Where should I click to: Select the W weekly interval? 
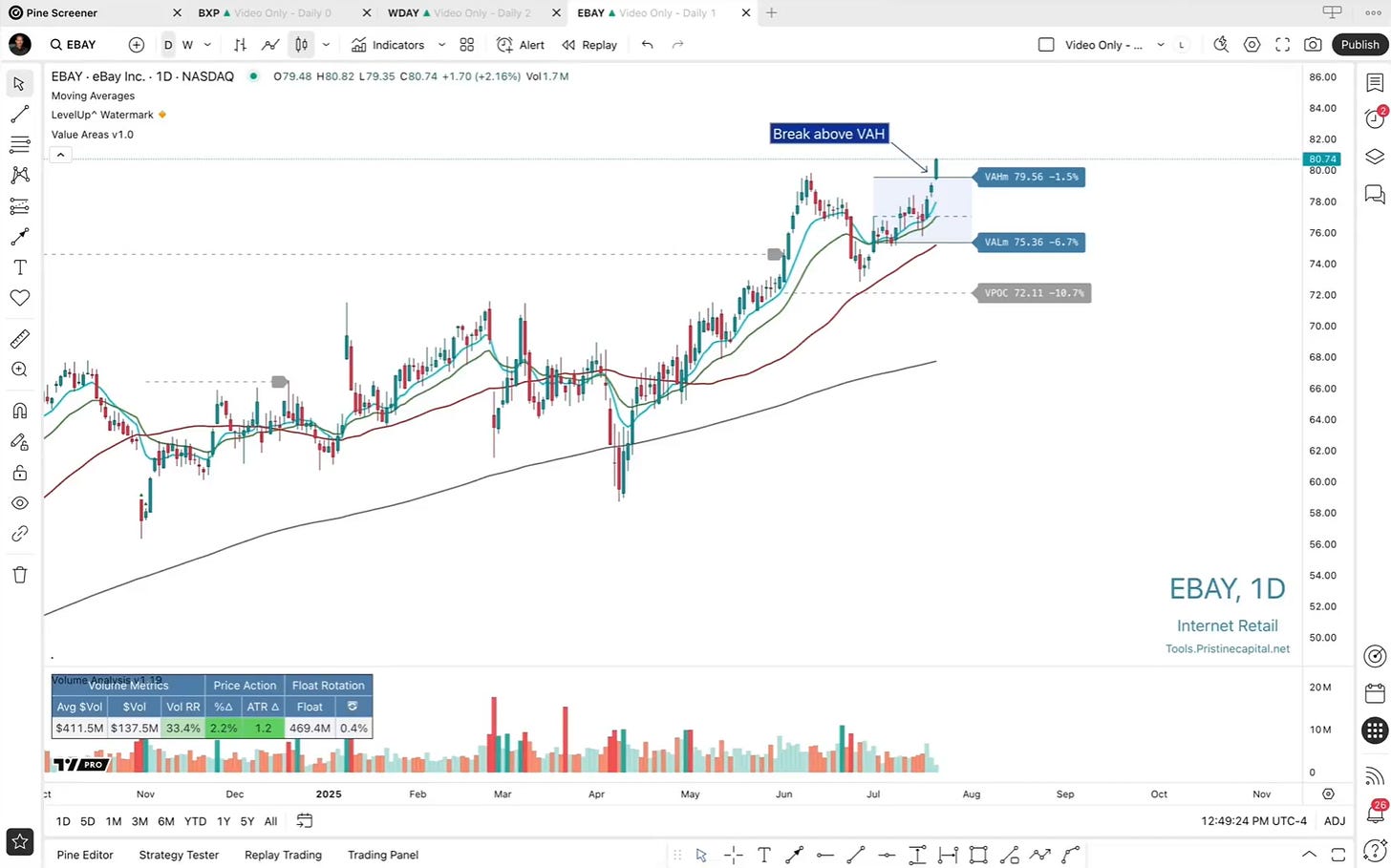[x=187, y=45]
